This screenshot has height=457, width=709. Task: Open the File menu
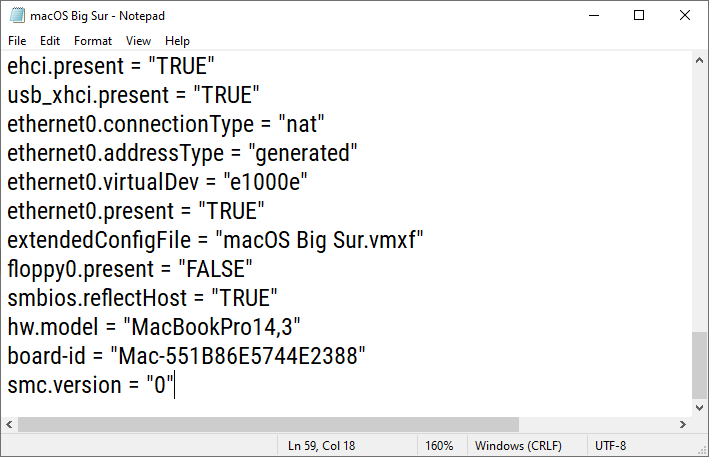[x=17, y=41]
